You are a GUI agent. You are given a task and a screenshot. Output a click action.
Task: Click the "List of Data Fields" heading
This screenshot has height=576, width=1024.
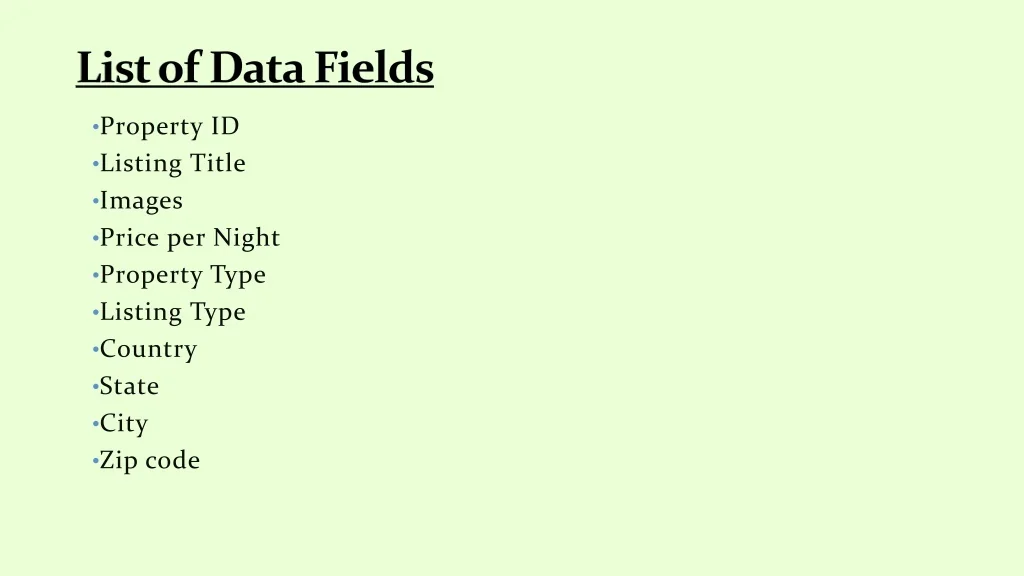tap(255, 69)
